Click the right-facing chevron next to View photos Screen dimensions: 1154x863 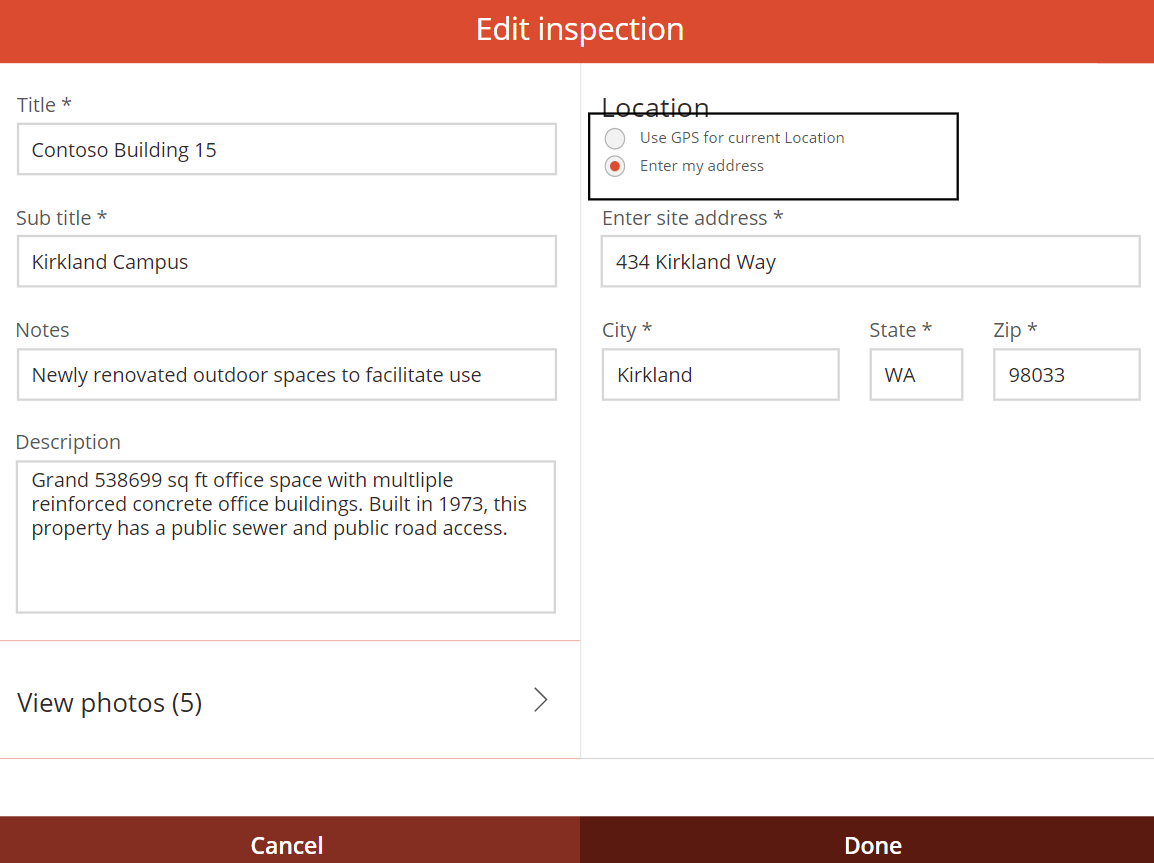[x=540, y=700]
